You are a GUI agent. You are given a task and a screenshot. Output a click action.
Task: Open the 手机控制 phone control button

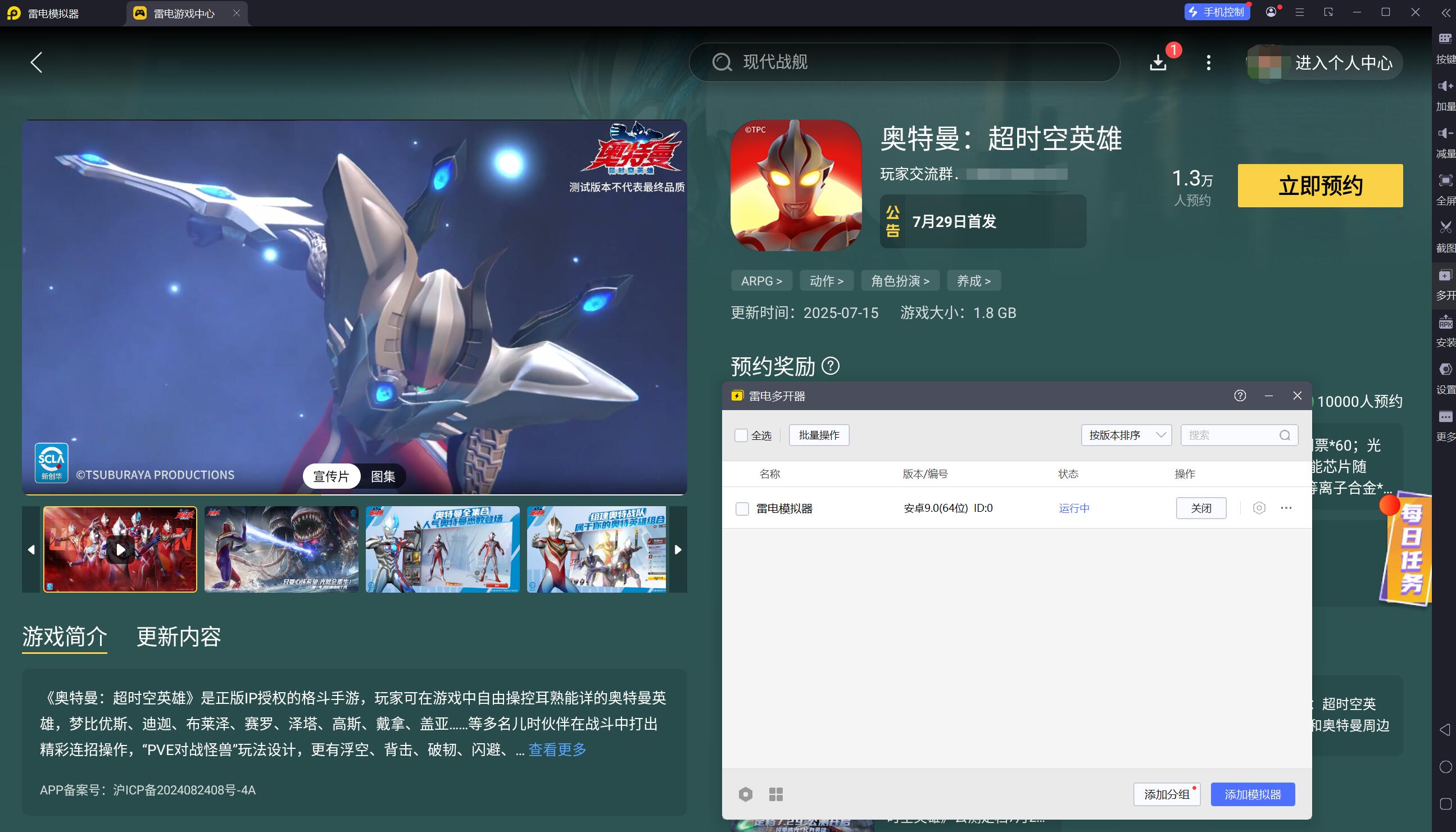pos(1217,12)
